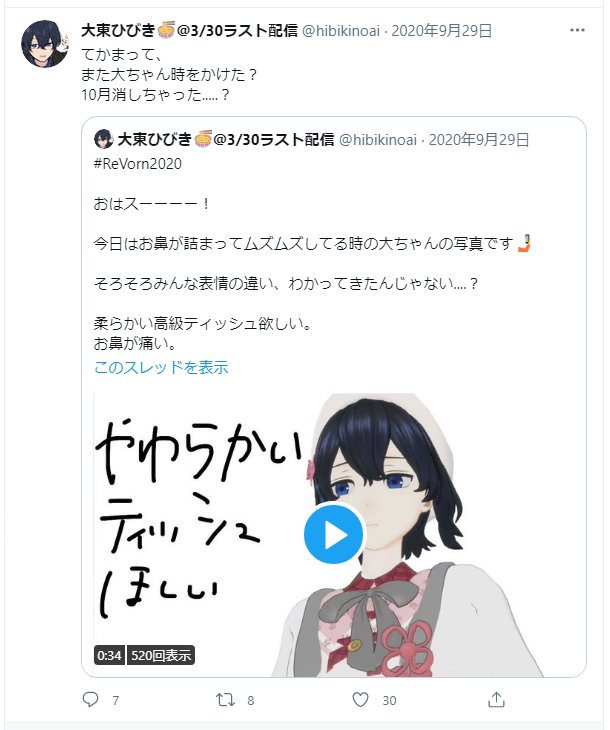Click small avatar in quoted tweet
610x730 pixels.
[x=103, y=139]
